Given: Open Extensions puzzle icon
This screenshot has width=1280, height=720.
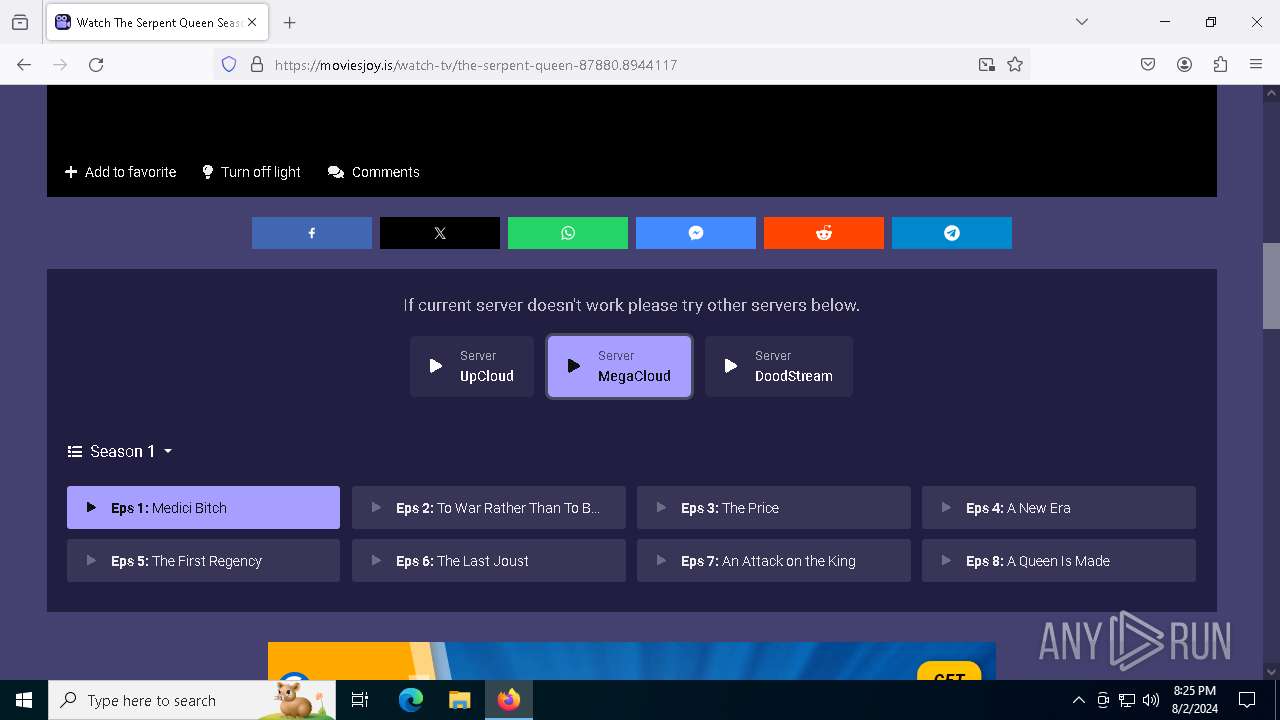Looking at the screenshot, I should coord(1220,64).
